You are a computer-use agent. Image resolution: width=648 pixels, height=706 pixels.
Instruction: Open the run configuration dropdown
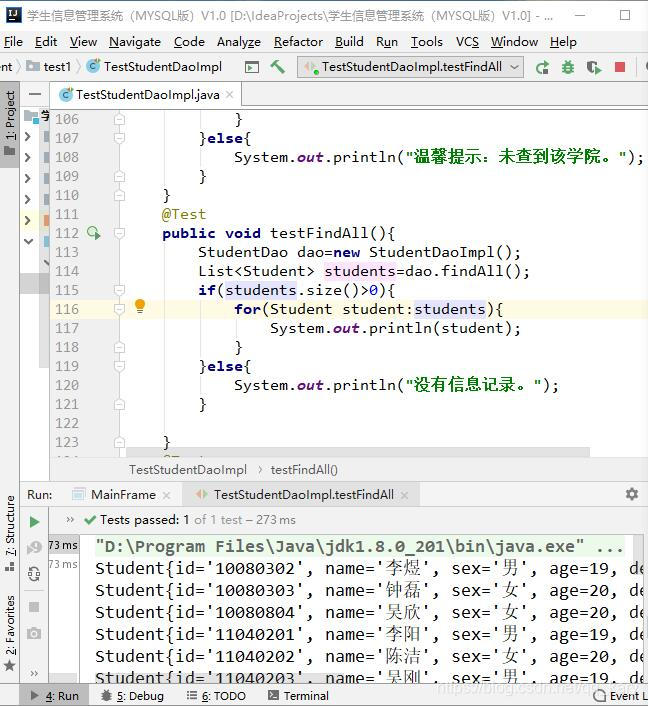[411, 67]
